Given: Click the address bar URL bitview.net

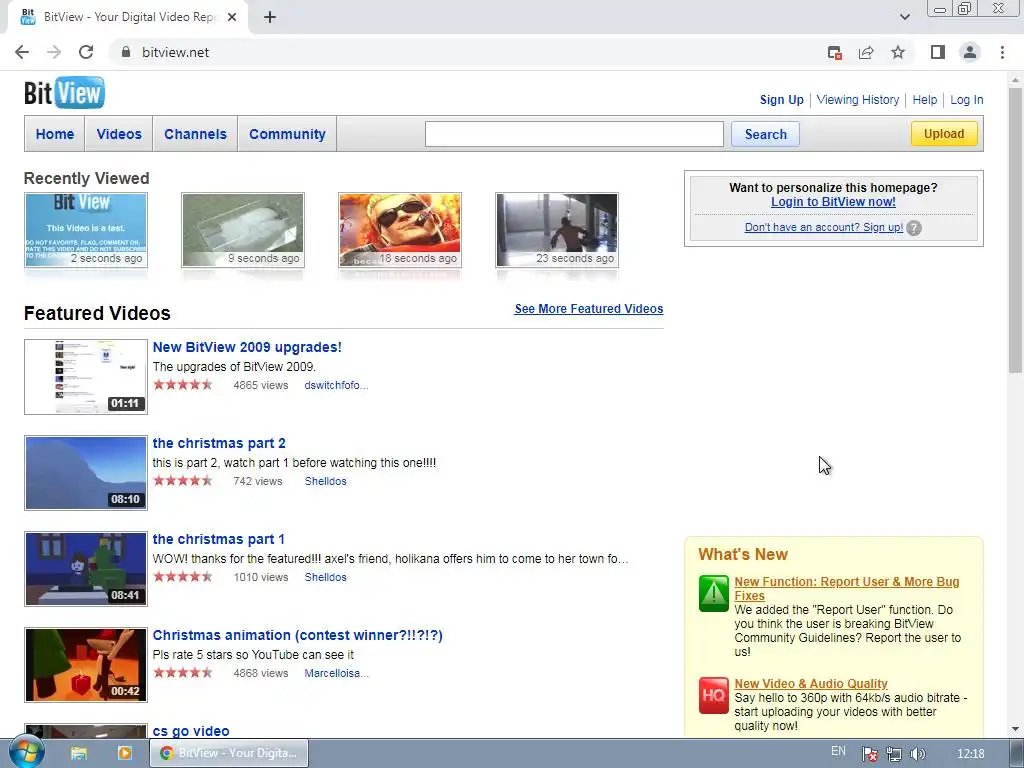Looking at the screenshot, I should pyautogui.click(x=175, y=52).
